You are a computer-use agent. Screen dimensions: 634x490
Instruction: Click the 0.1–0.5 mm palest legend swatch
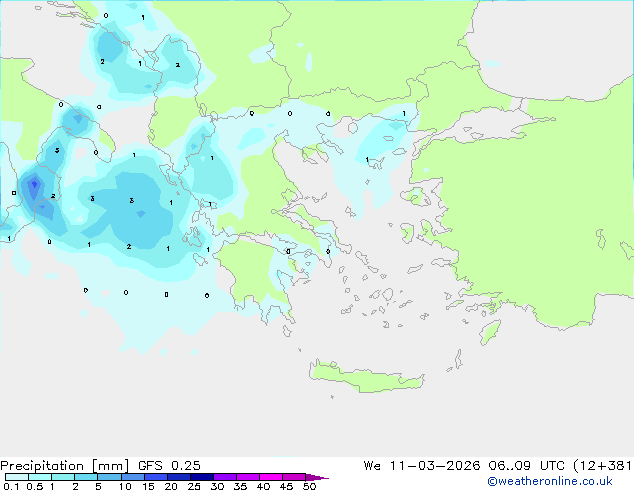[x=17, y=477]
